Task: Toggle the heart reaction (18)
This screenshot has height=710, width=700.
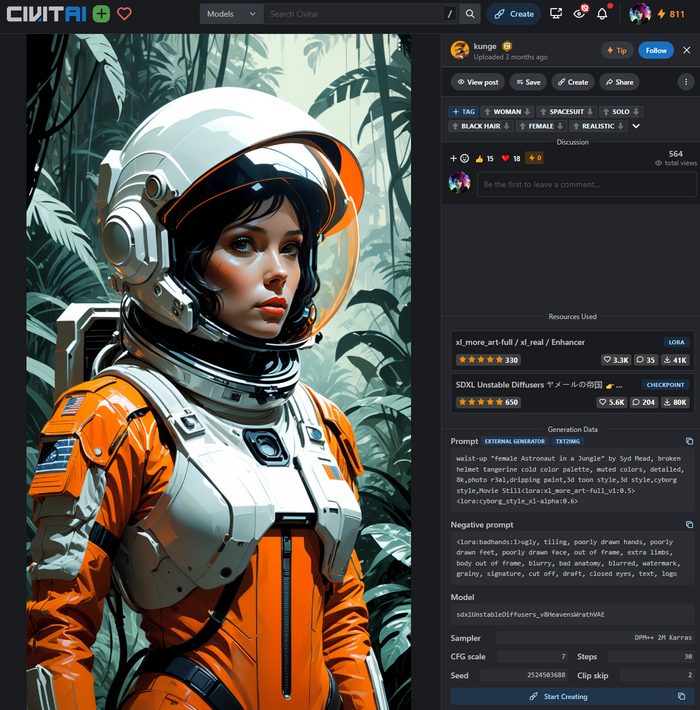Action: [511, 158]
